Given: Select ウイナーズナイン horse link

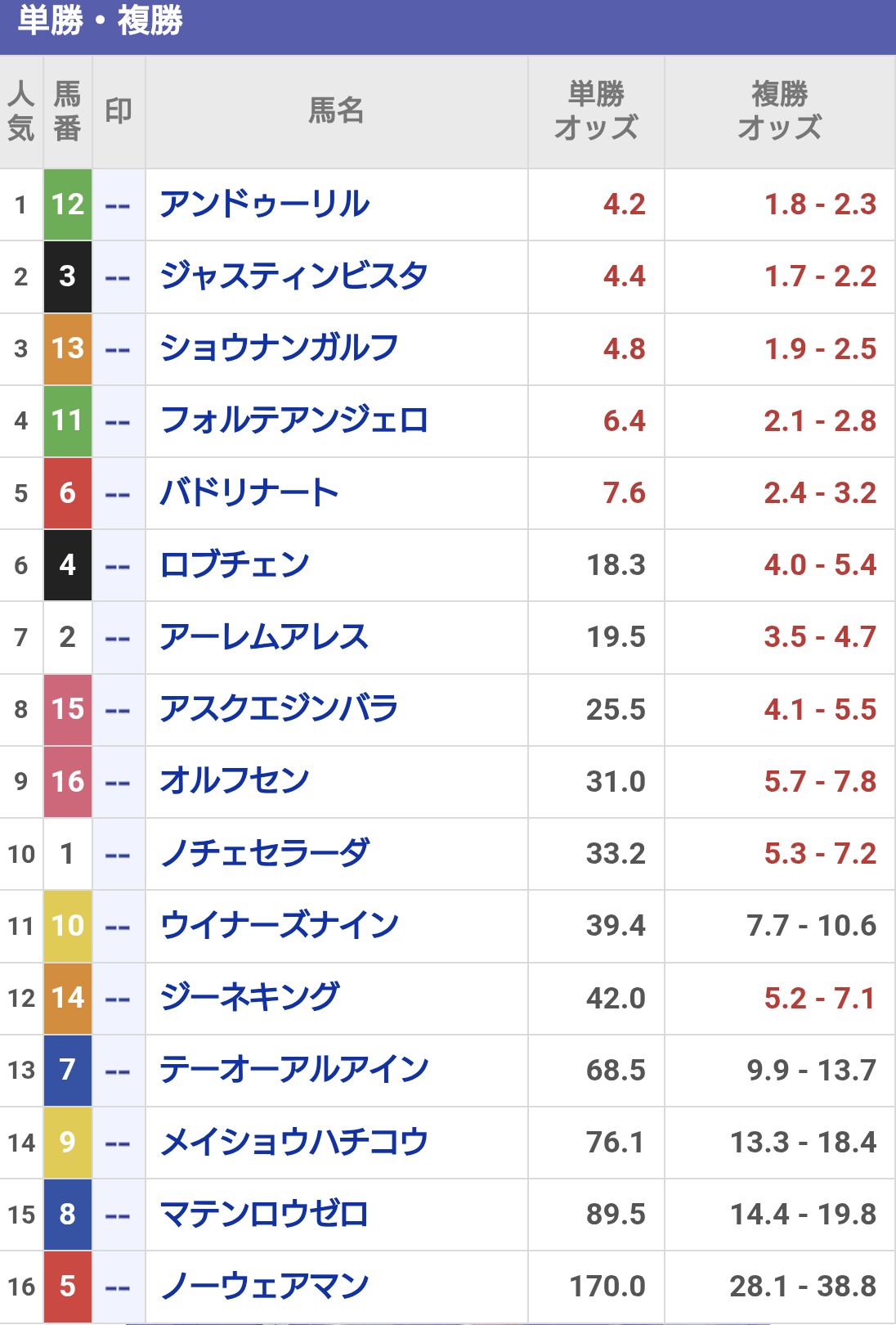Looking at the screenshot, I should pos(279,925).
